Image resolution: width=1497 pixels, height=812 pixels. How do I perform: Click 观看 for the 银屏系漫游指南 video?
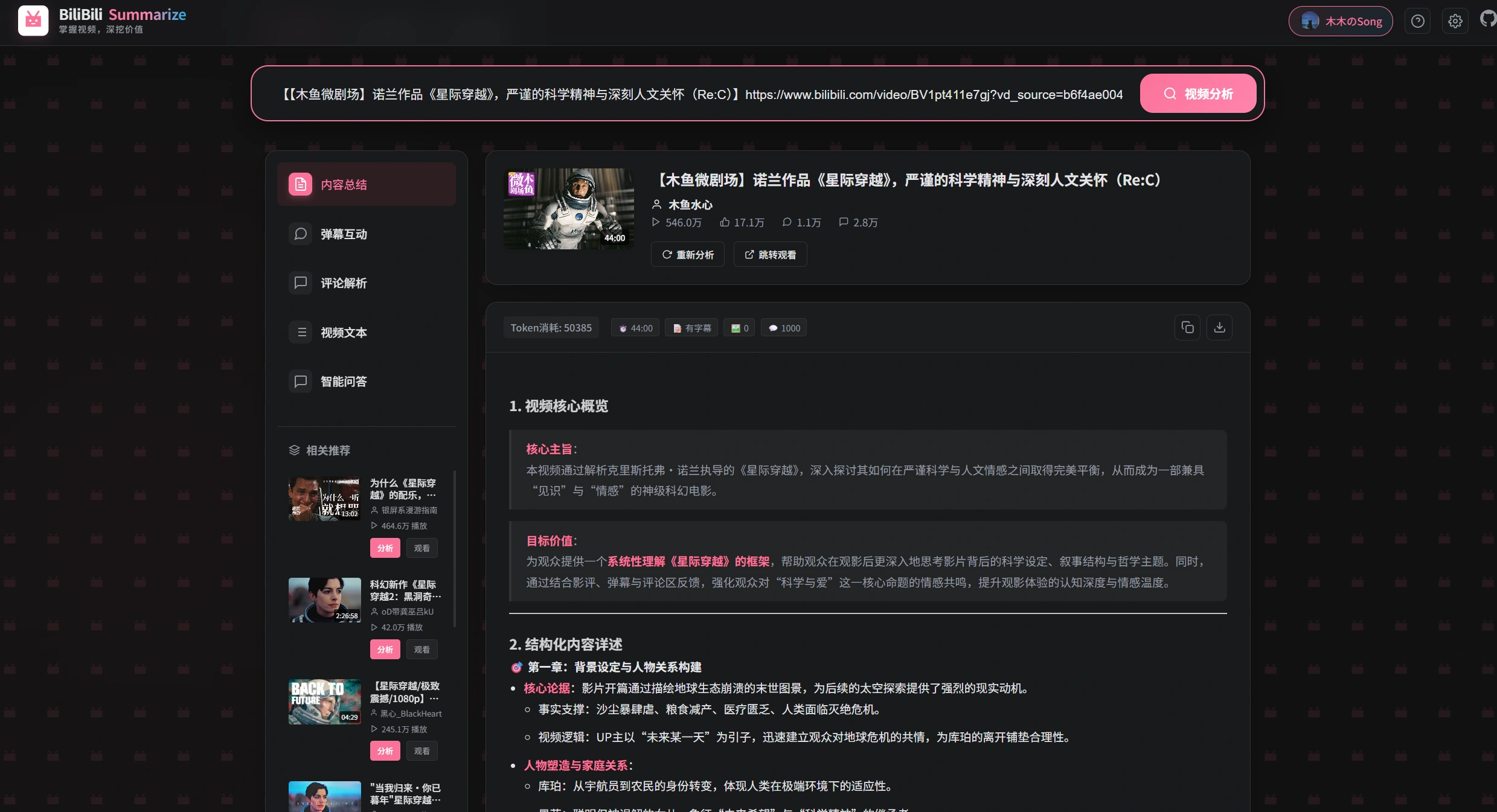422,548
